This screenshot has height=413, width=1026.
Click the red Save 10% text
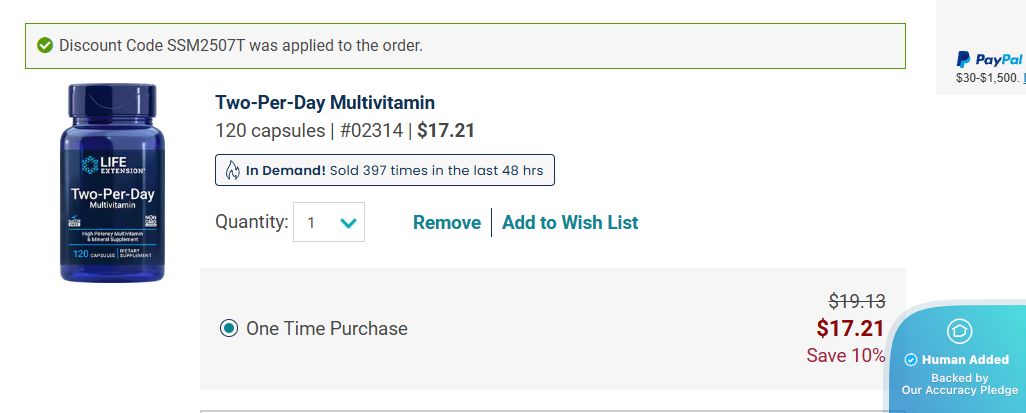(x=845, y=355)
